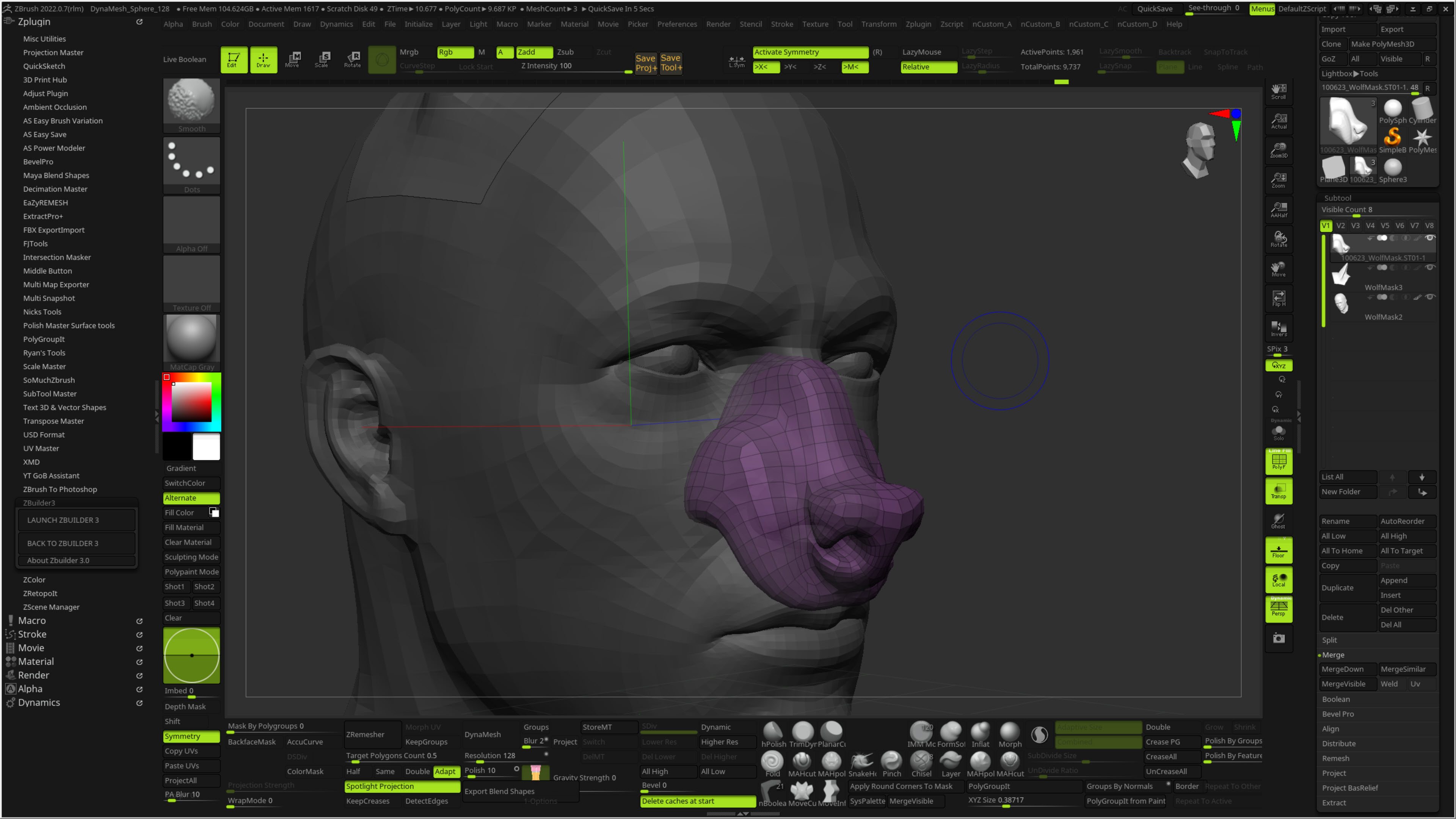This screenshot has height=819, width=1456.
Task: Toggle Activate Symmetry on or off
Action: coord(810,52)
